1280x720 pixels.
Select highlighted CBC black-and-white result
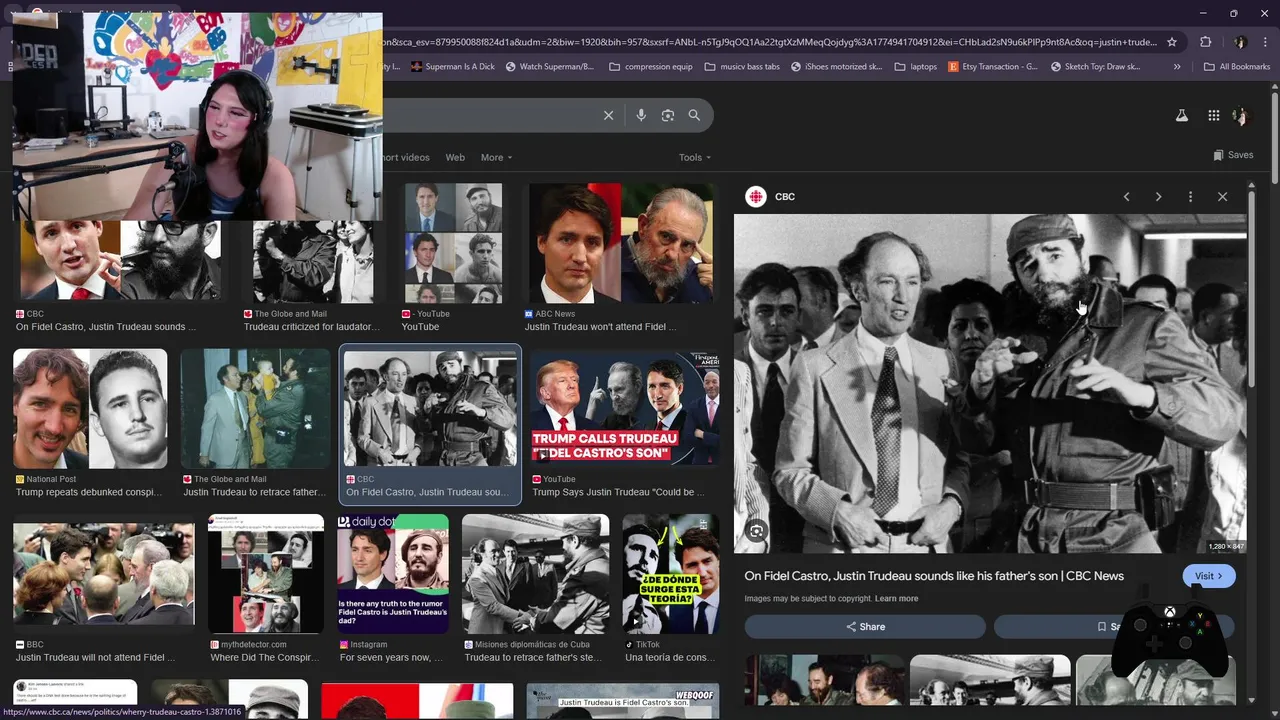pyautogui.click(x=430, y=423)
